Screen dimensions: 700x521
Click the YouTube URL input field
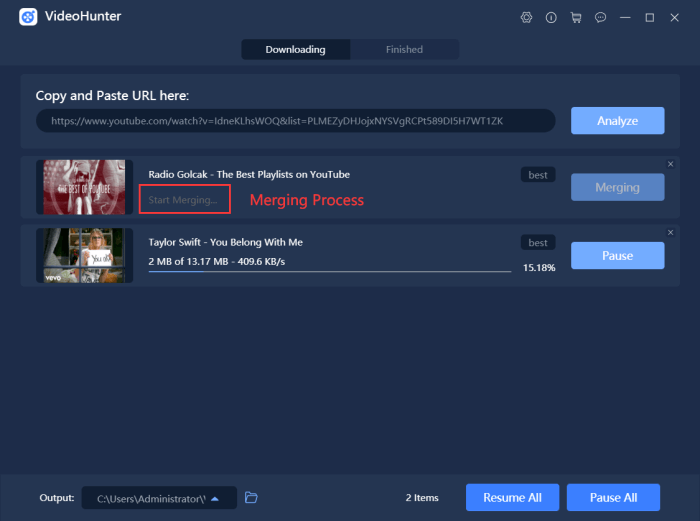(x=295, y=121)
